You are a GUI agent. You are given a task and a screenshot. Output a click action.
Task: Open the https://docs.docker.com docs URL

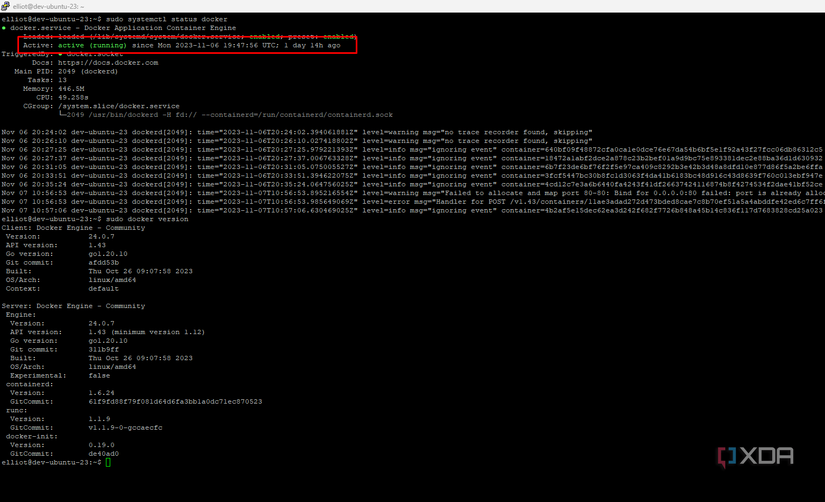108,63
